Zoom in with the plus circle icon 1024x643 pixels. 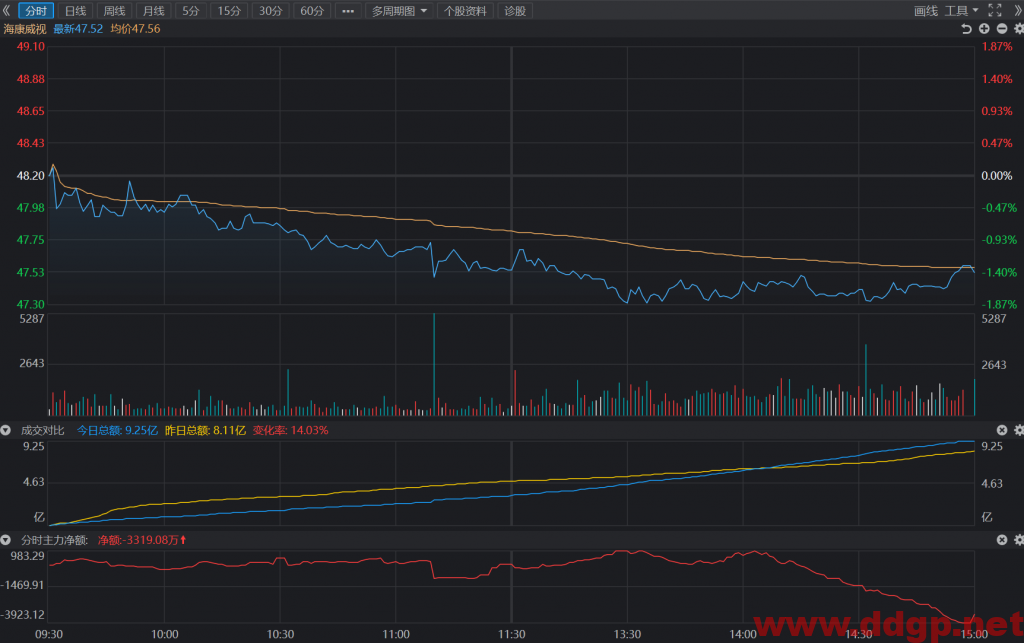tap(984, 29)
